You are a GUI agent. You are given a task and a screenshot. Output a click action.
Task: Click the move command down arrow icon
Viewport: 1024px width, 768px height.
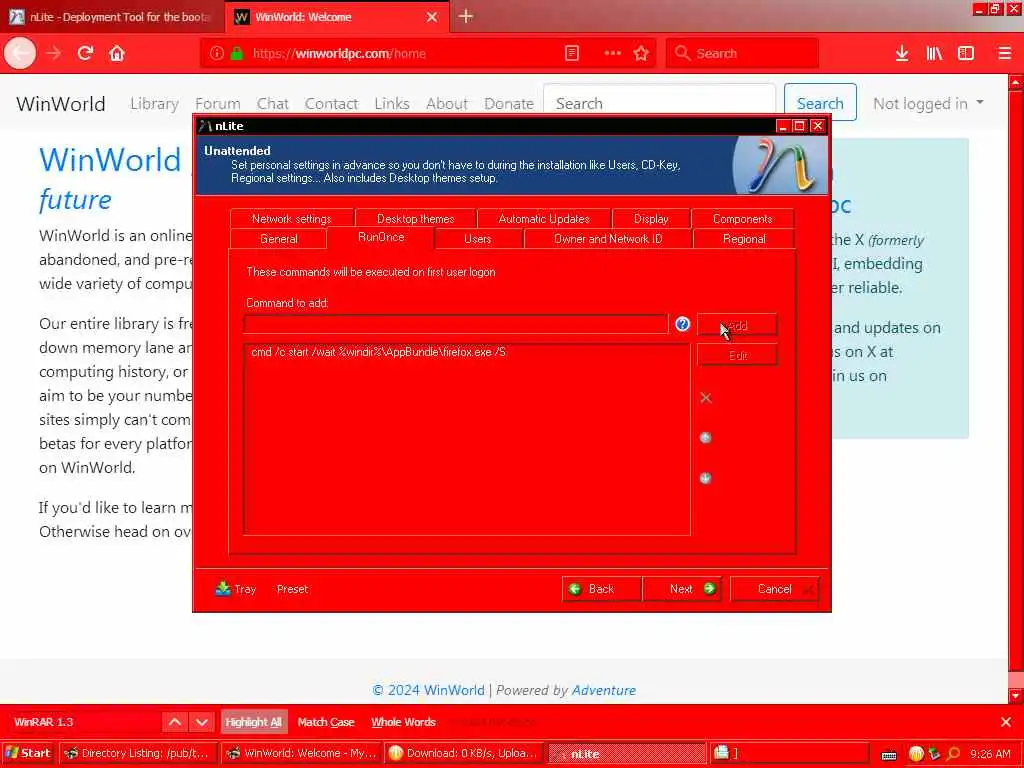[x=705, y=478]
